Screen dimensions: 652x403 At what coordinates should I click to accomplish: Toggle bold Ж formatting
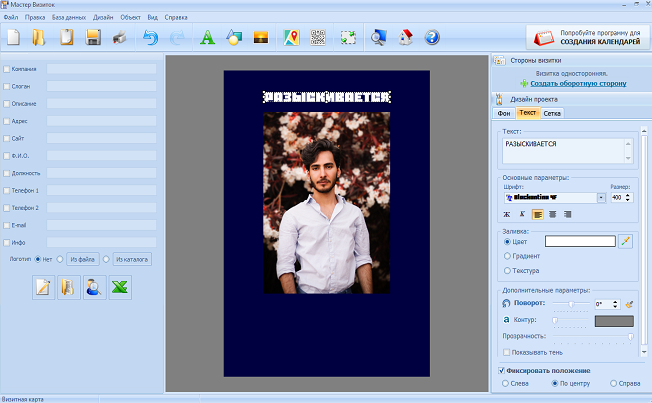point(506,215)
